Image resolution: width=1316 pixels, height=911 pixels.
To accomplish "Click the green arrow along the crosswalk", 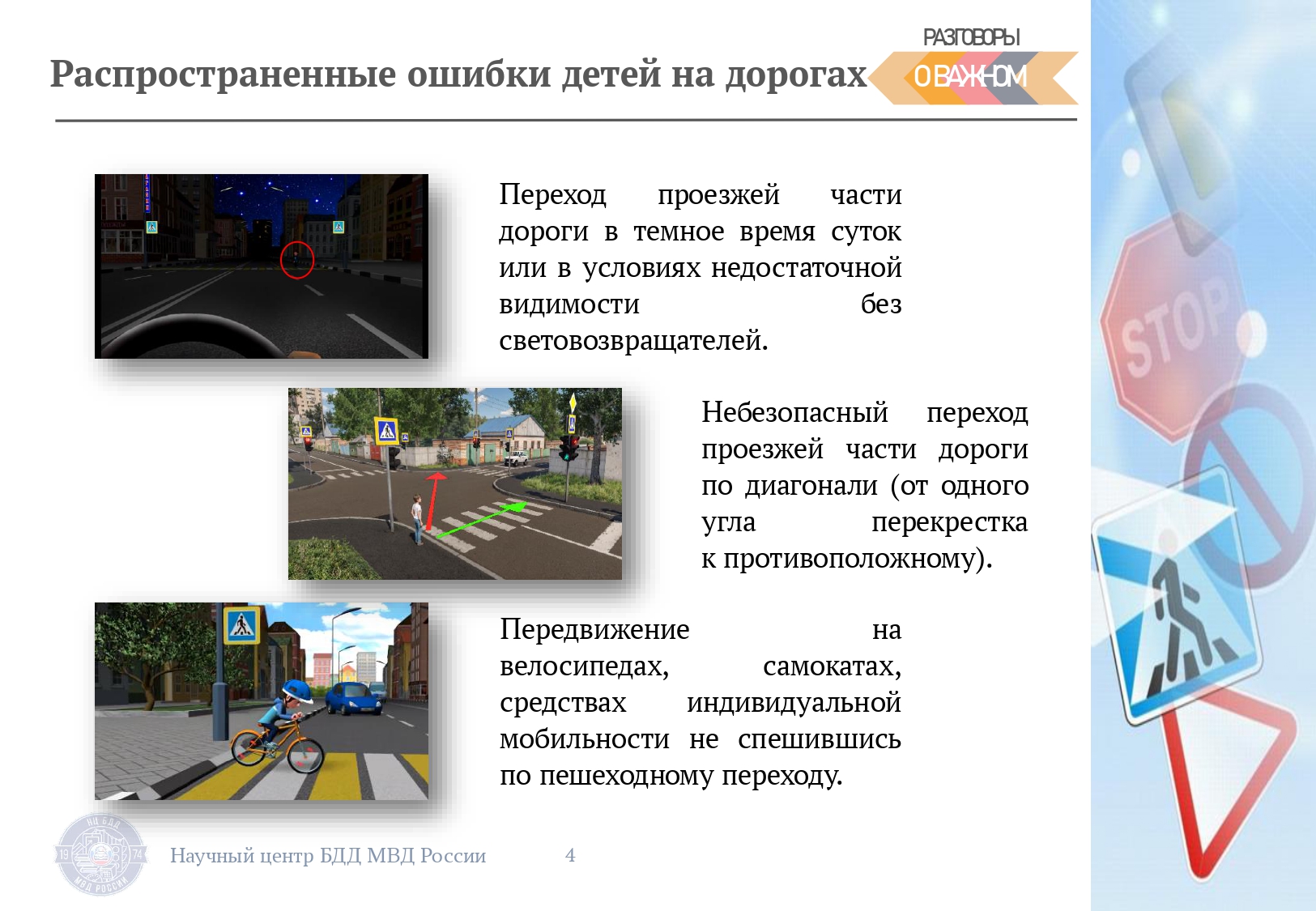I will point(482,520).
